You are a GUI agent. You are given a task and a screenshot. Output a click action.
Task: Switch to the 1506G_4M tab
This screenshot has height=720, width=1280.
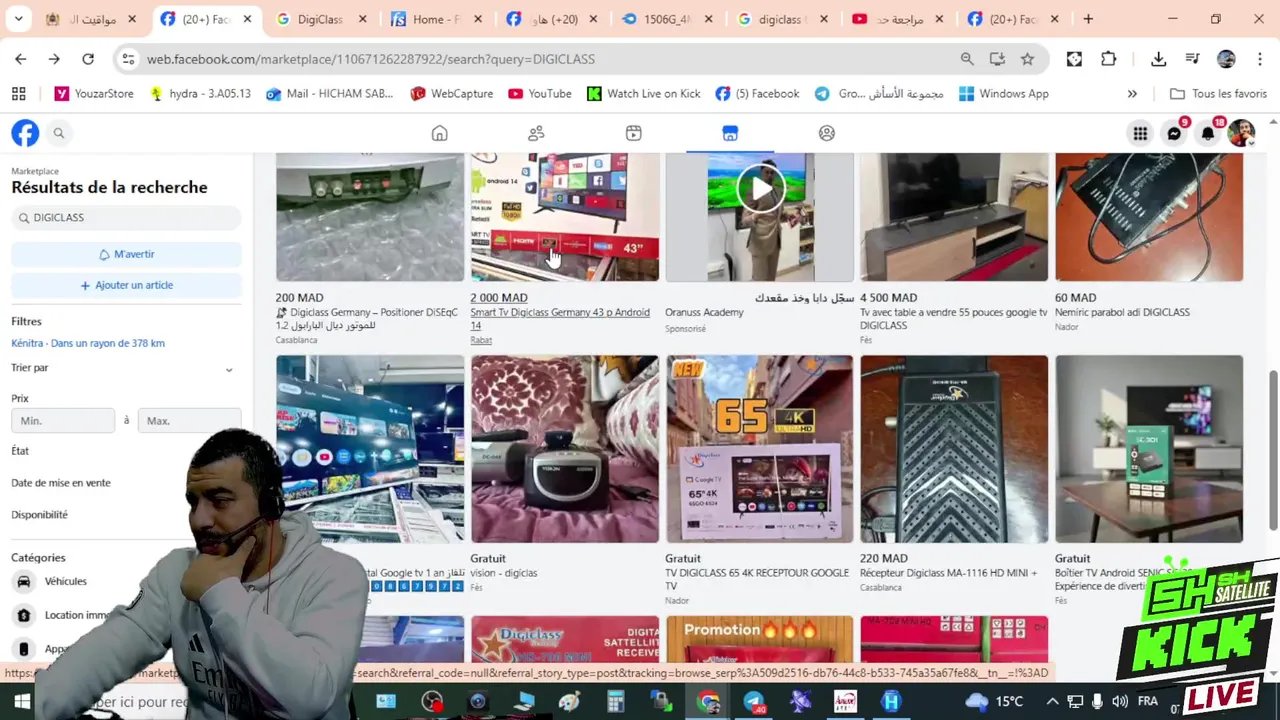(x=668, y=19)
